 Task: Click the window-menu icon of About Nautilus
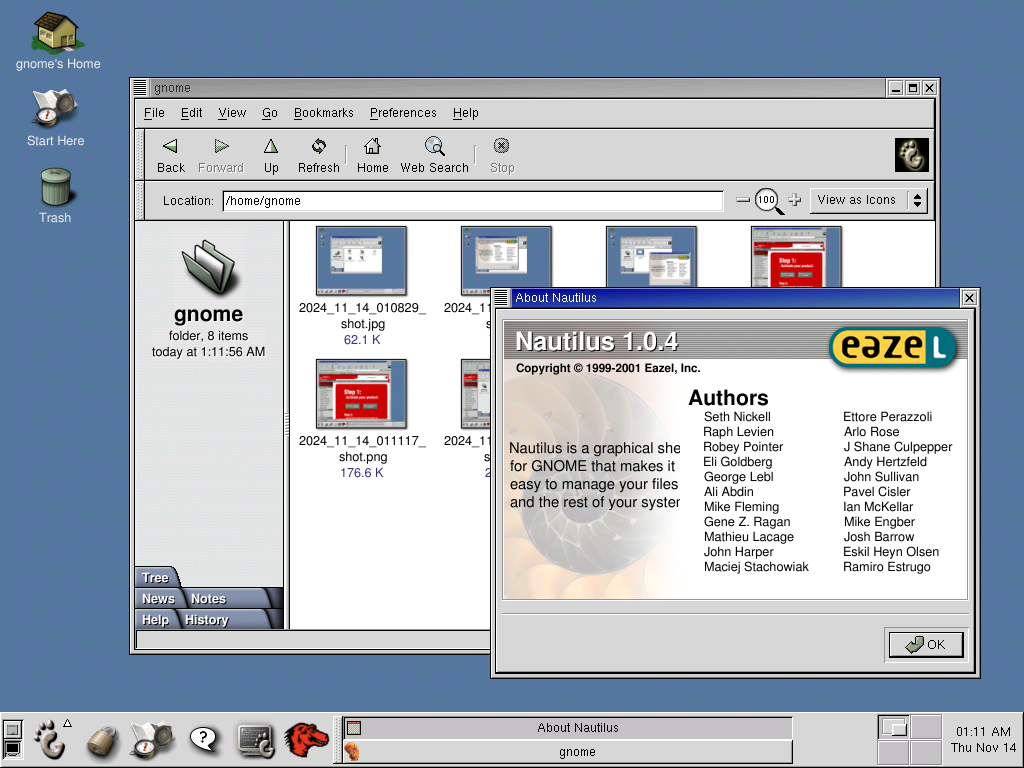pos(501,298)
